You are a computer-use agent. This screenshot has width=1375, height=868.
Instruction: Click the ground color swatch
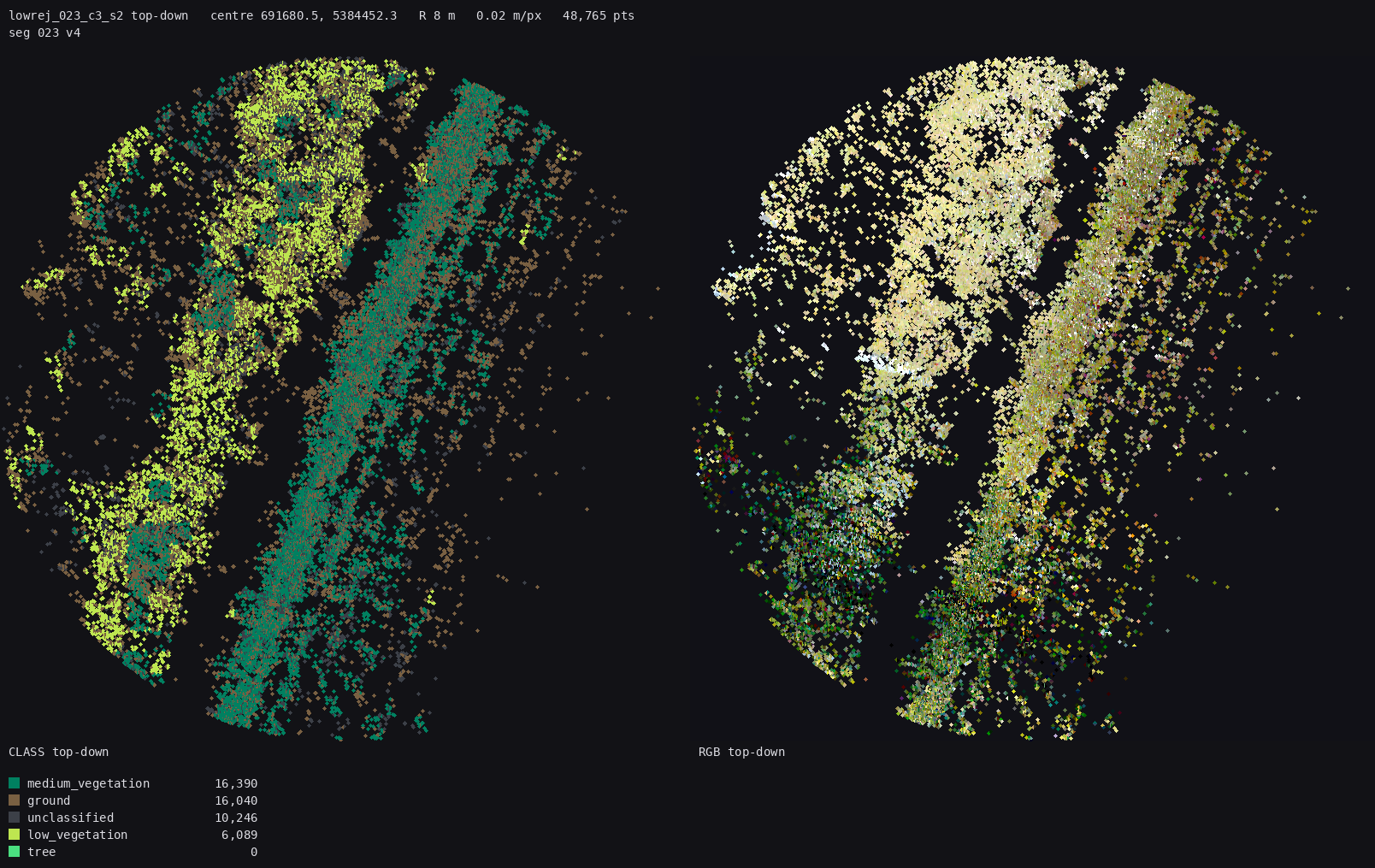click(x=14, y=800)
